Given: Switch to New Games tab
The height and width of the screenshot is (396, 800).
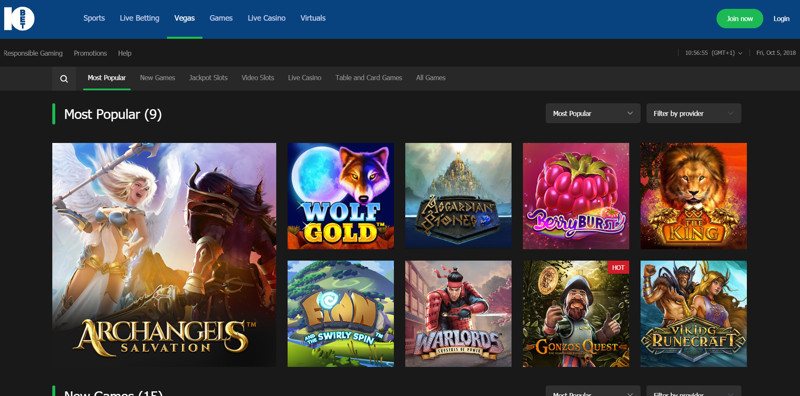Looking at the screenshot, I should click(x=157, y=78).
